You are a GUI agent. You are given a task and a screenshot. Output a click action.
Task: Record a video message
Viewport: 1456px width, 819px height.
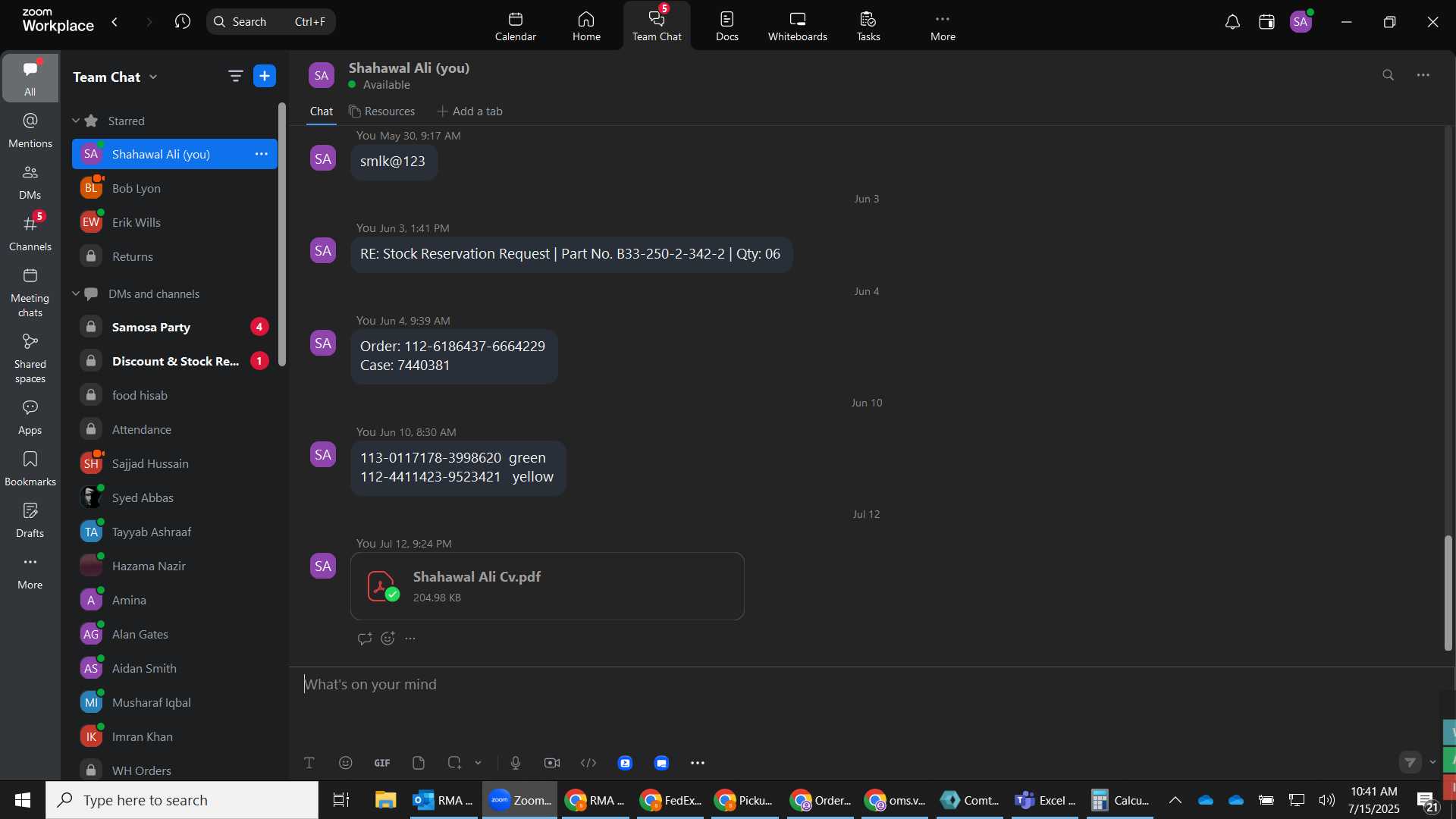click(x=552, y=763)
